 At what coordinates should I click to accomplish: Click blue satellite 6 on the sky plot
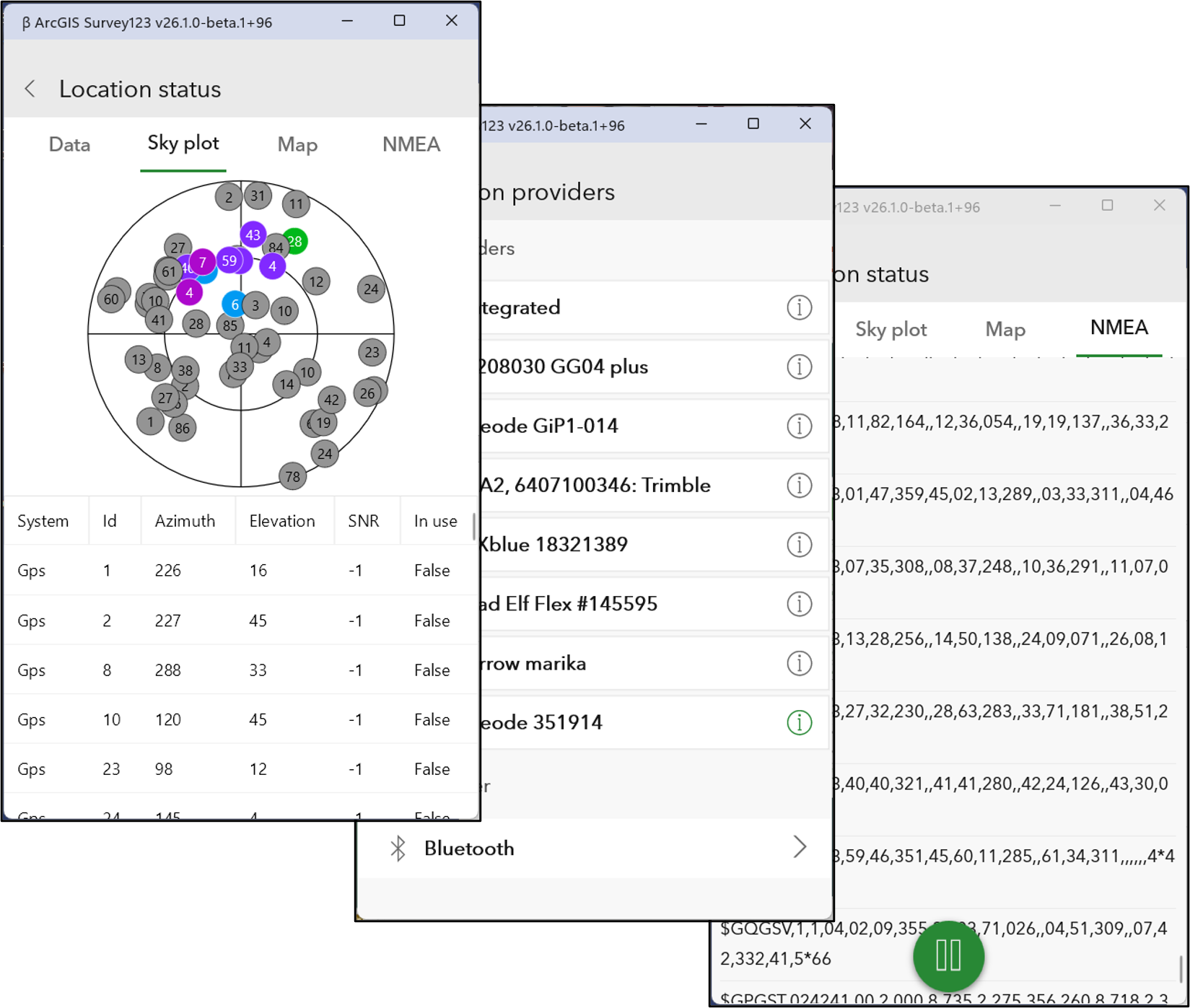click(x=234, y=304)
